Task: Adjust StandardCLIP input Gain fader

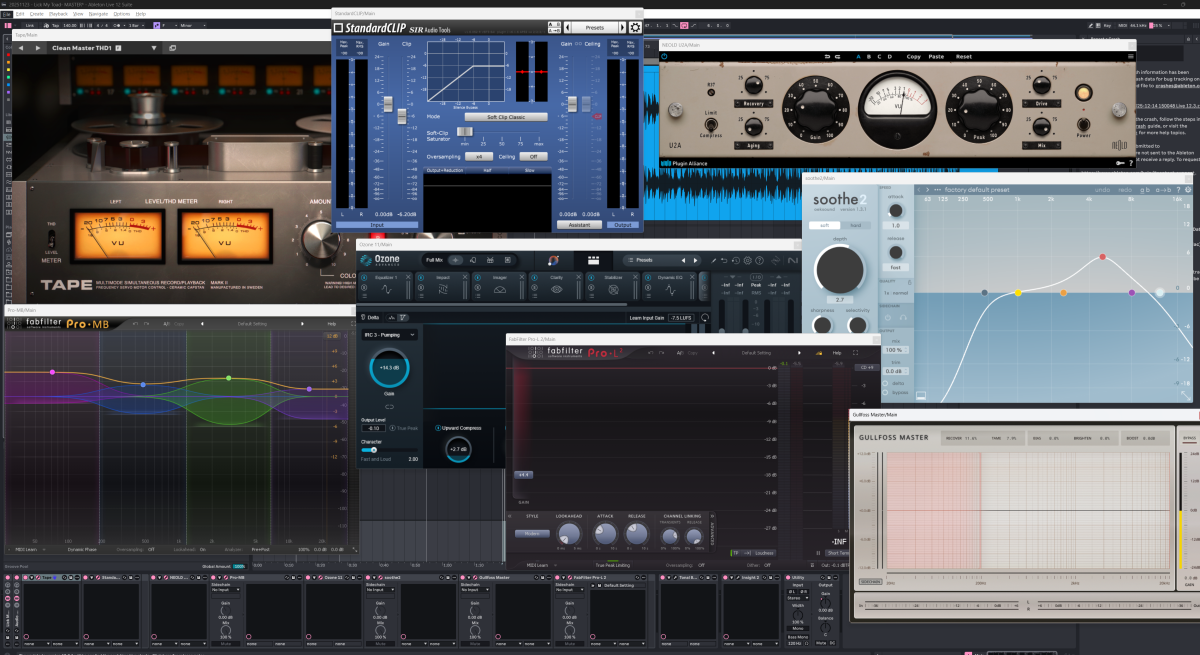Action: 388,104
